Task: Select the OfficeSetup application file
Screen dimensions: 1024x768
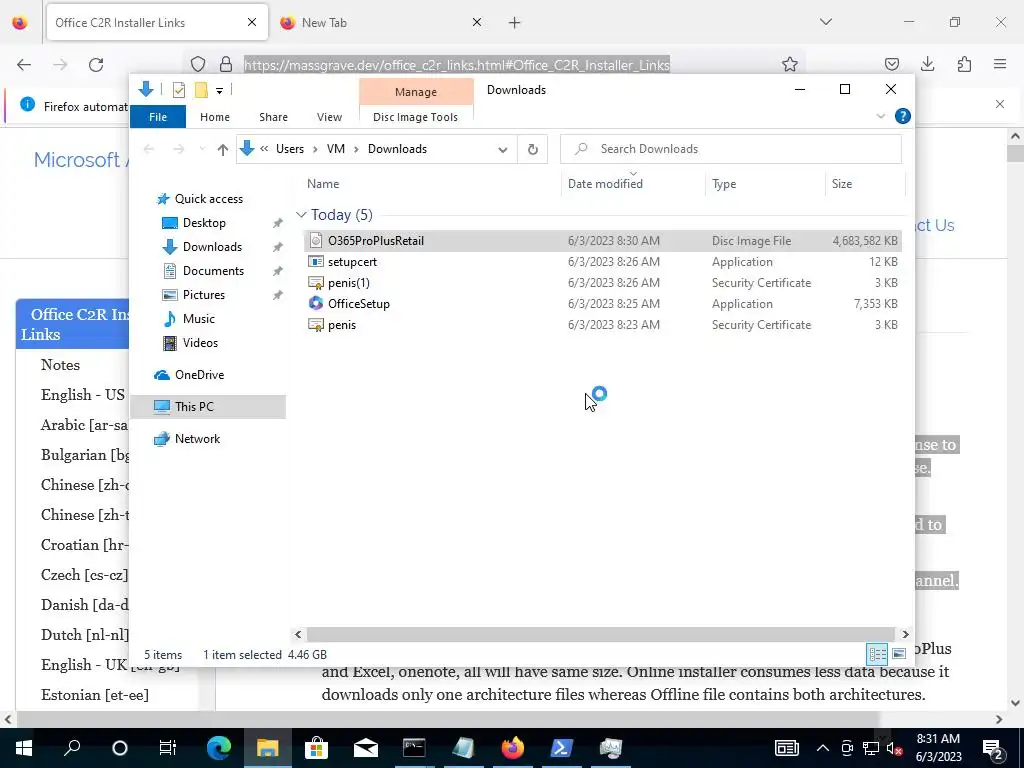Action: point(602,304)
